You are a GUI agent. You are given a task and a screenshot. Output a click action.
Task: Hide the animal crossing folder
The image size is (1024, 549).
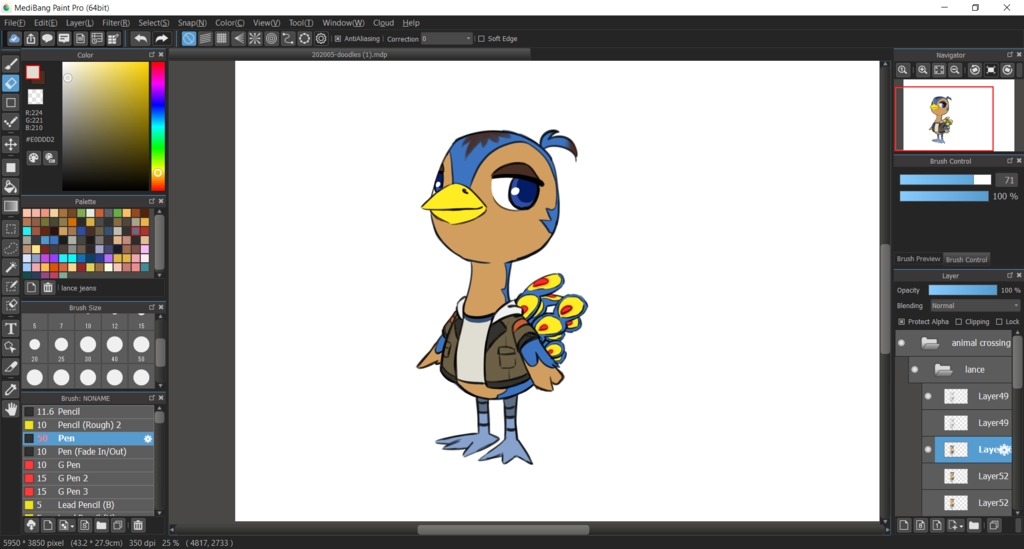(901, 343)
